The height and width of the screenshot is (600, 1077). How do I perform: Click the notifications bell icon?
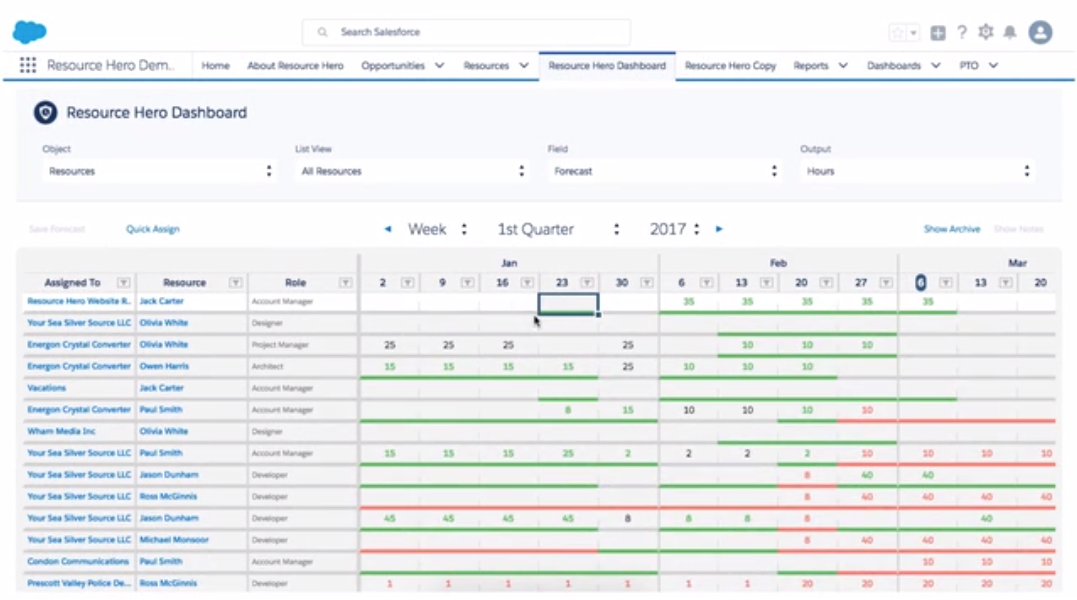(1010, 32)
